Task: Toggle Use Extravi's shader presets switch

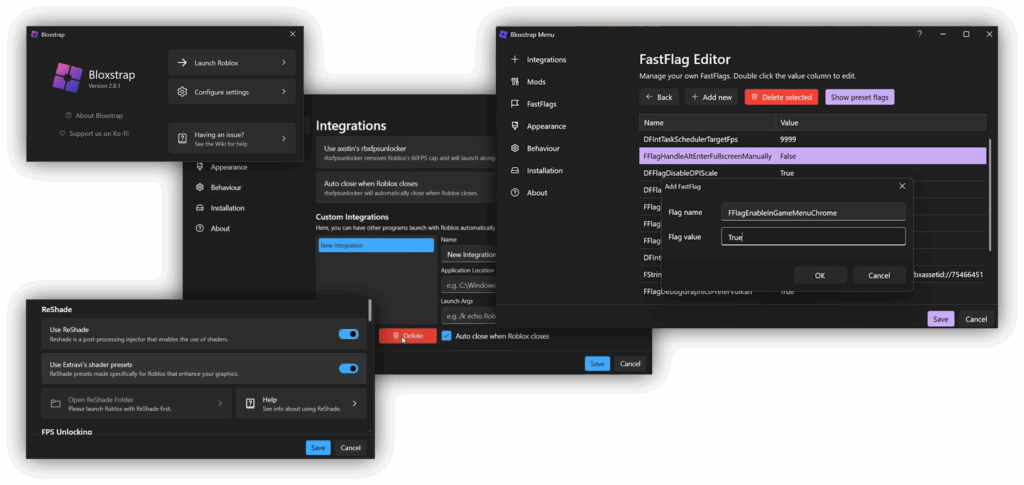Action: point(349,368)
